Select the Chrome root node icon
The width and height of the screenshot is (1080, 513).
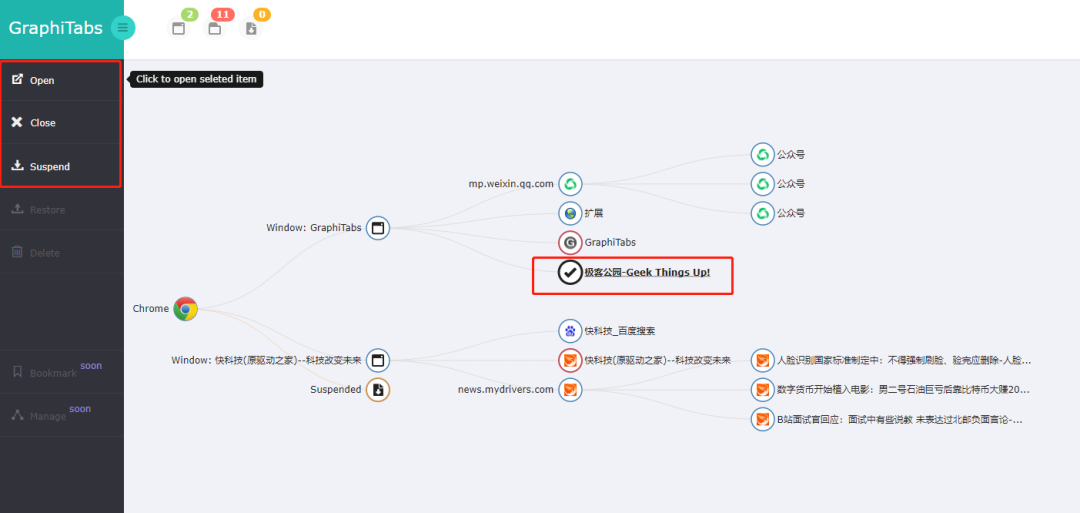(x=185, y=309)
